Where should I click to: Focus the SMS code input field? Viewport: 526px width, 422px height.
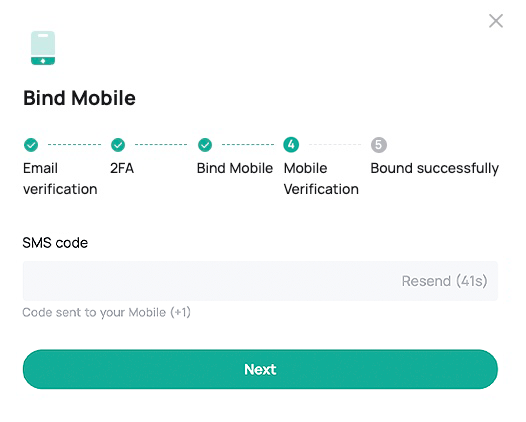260,281
